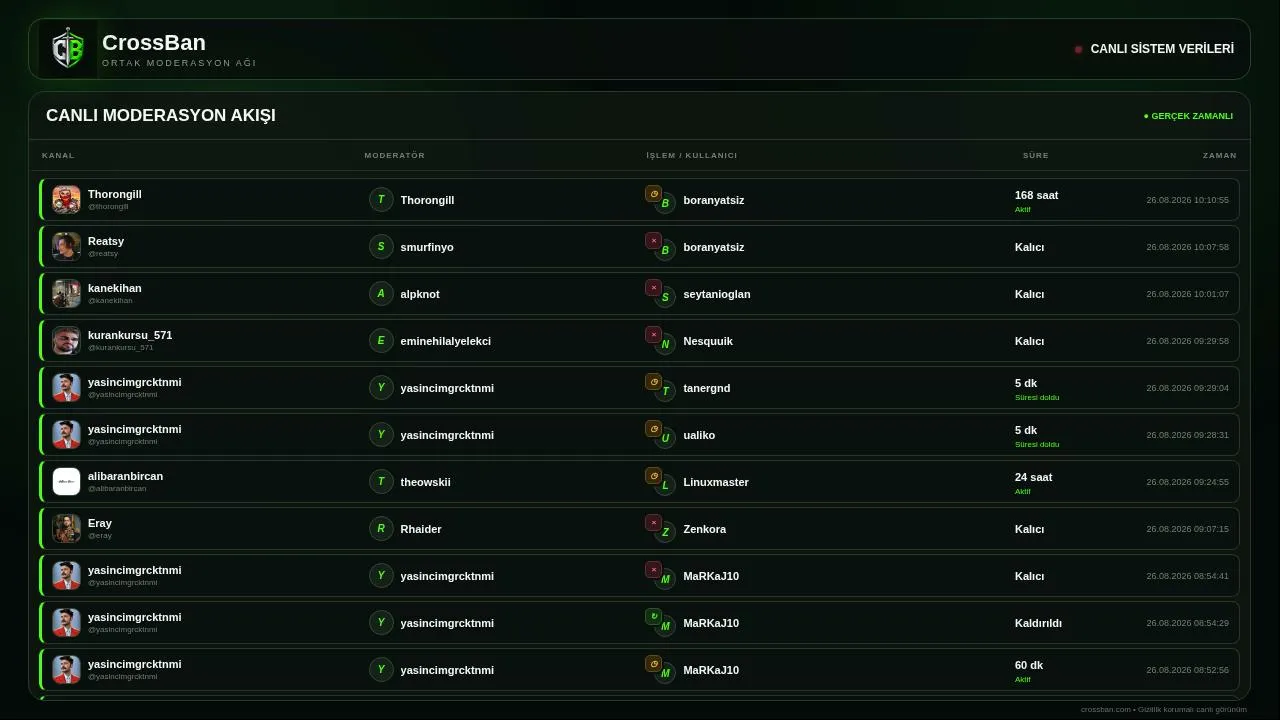The height and width of the screenshot is (720, 1280).
Task: Click the timeout icon beside tanergnd
Action: click(x=653, y=381)
